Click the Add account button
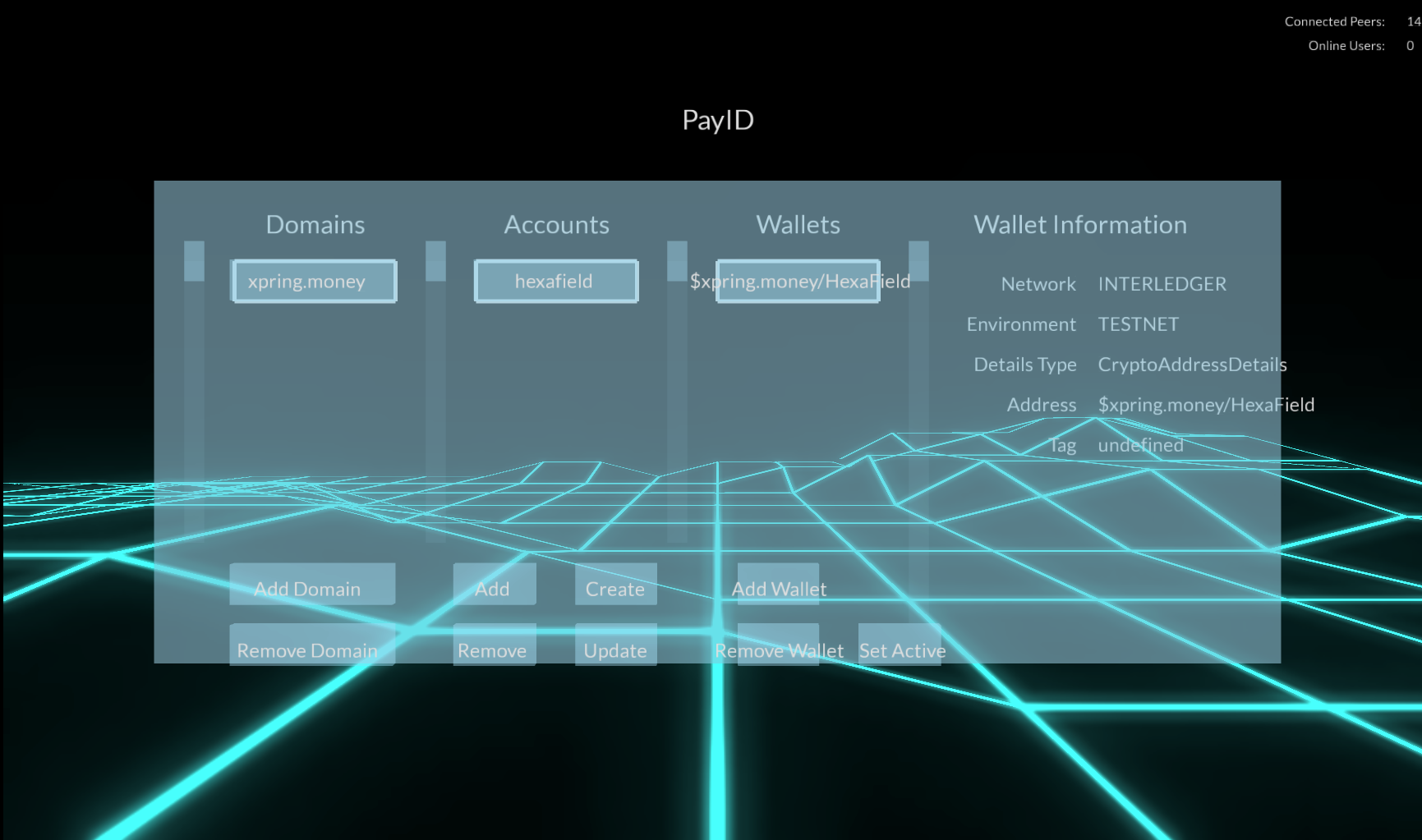The height and width of the screenshot is (840, 1422). click(x=495, y=584)
